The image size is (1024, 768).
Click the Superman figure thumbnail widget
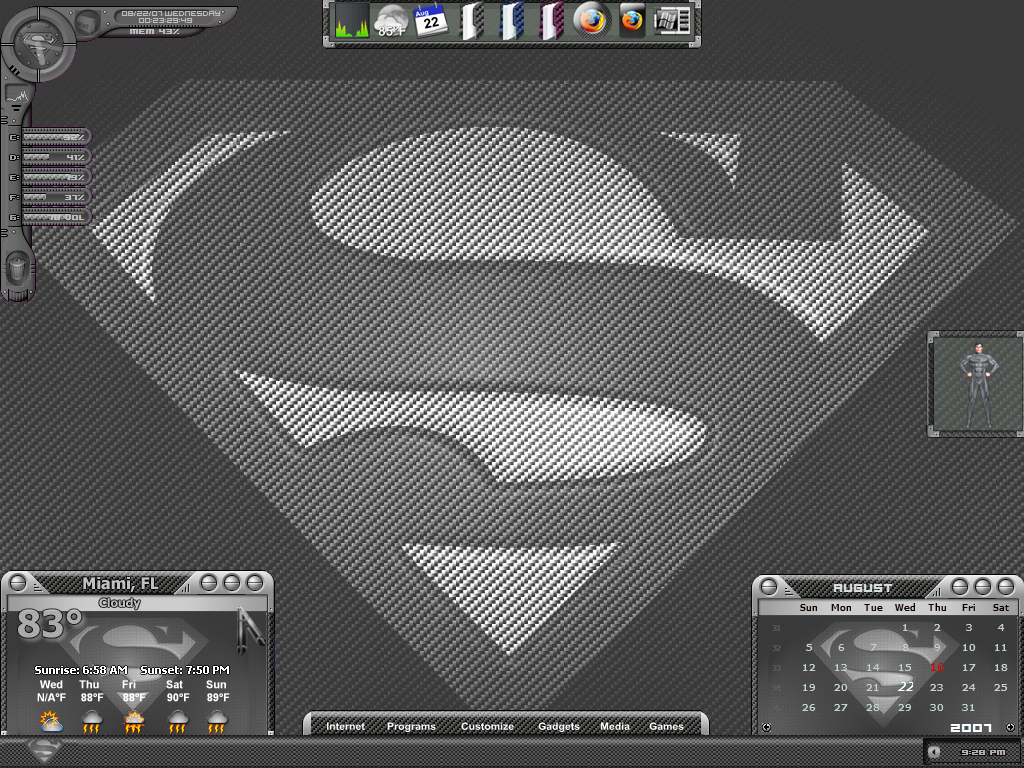[977, 384]
